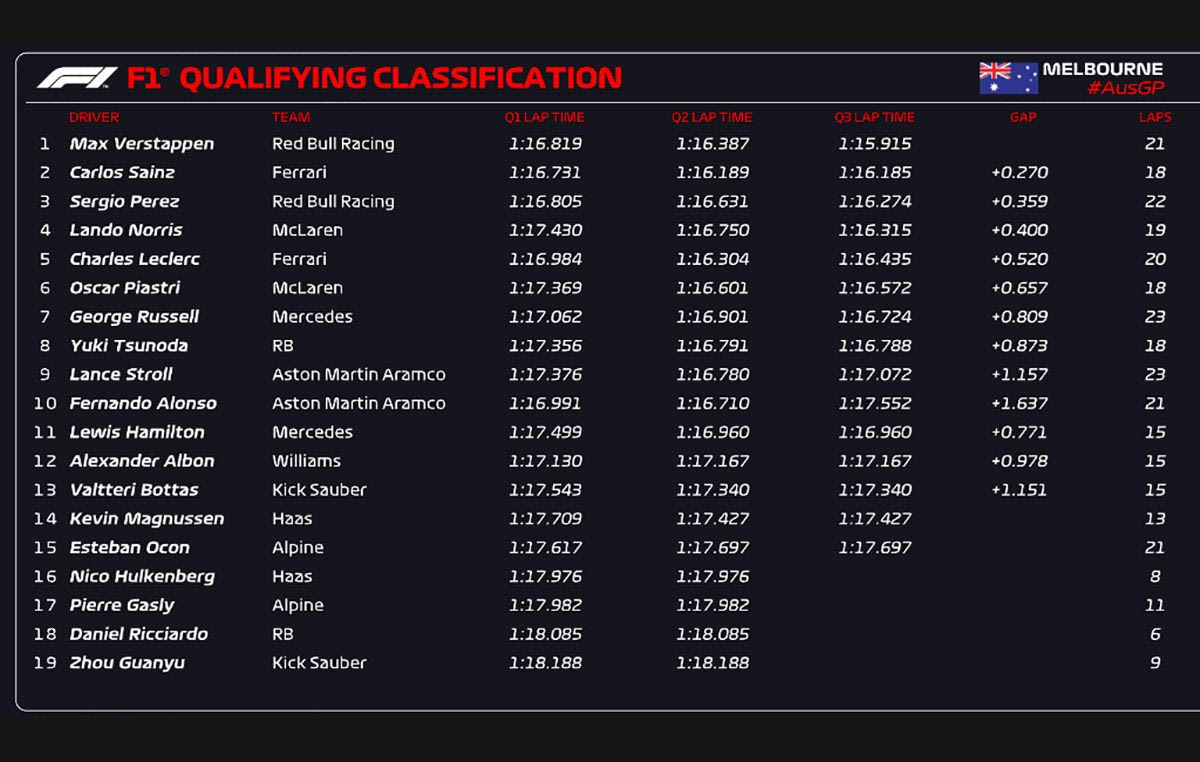Click the GAP column header
The height and width of the screenshot is (762, 1200).
1023,117
